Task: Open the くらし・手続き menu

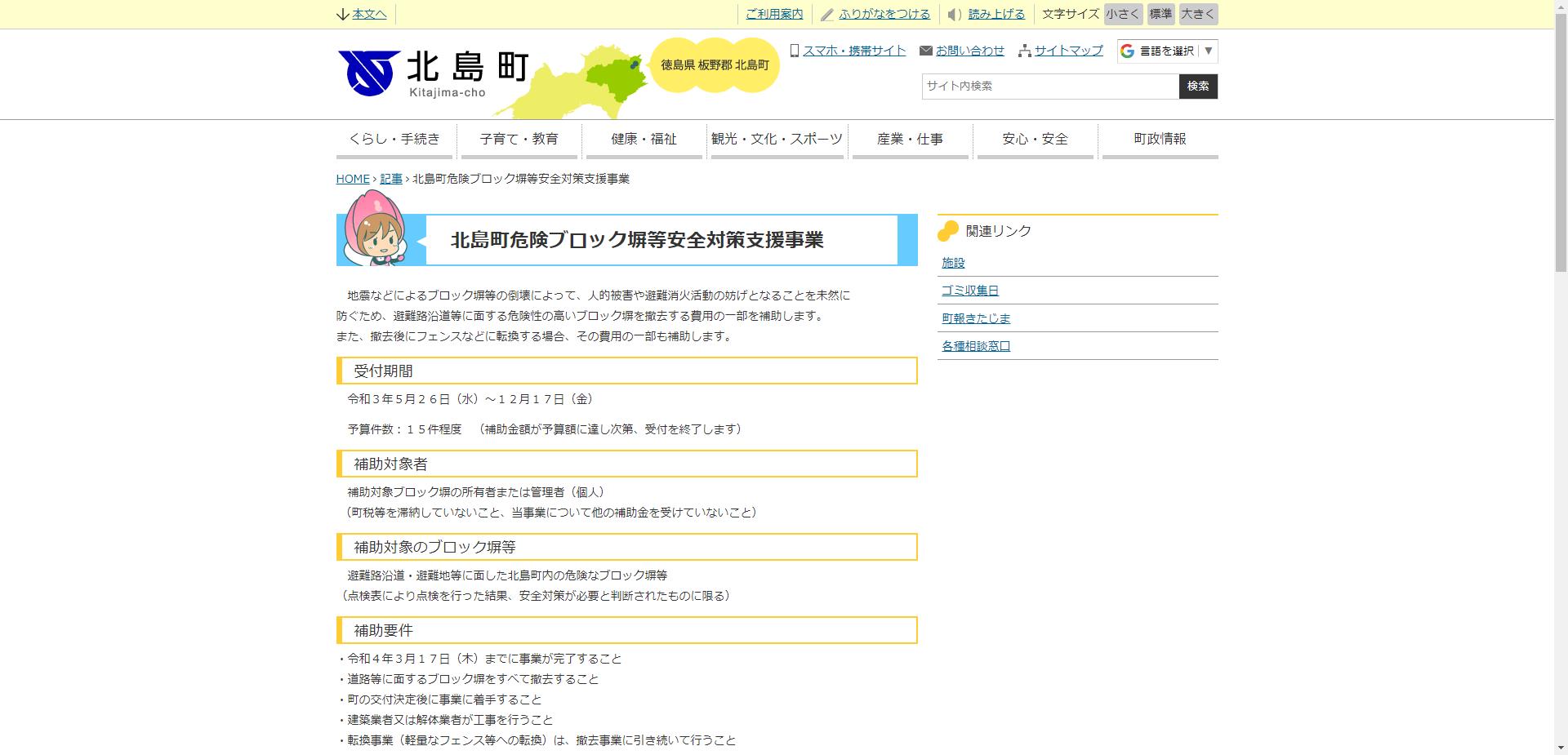Action: pyautogui.click(x=394, y=139)
